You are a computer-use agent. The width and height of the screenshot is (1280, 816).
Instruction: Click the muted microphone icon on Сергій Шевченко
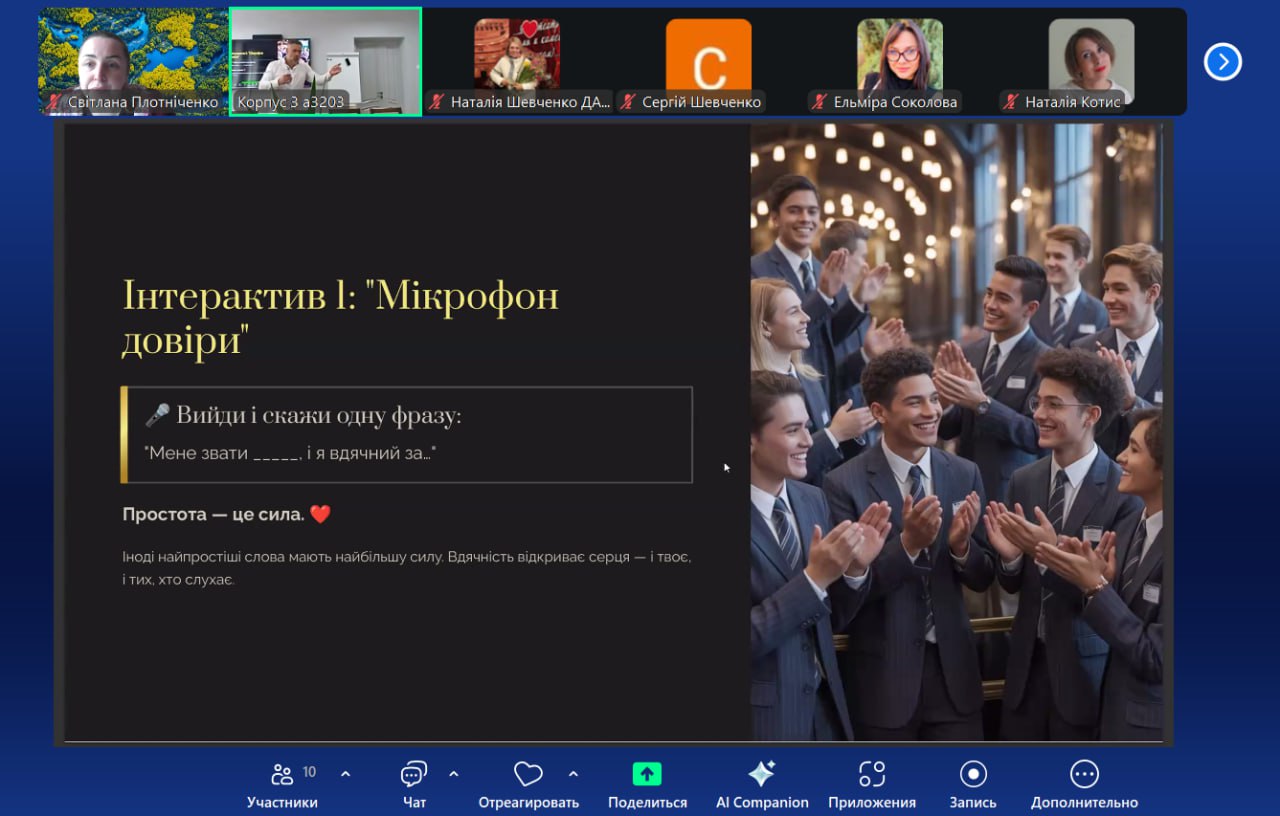click(x=629, y=102)
